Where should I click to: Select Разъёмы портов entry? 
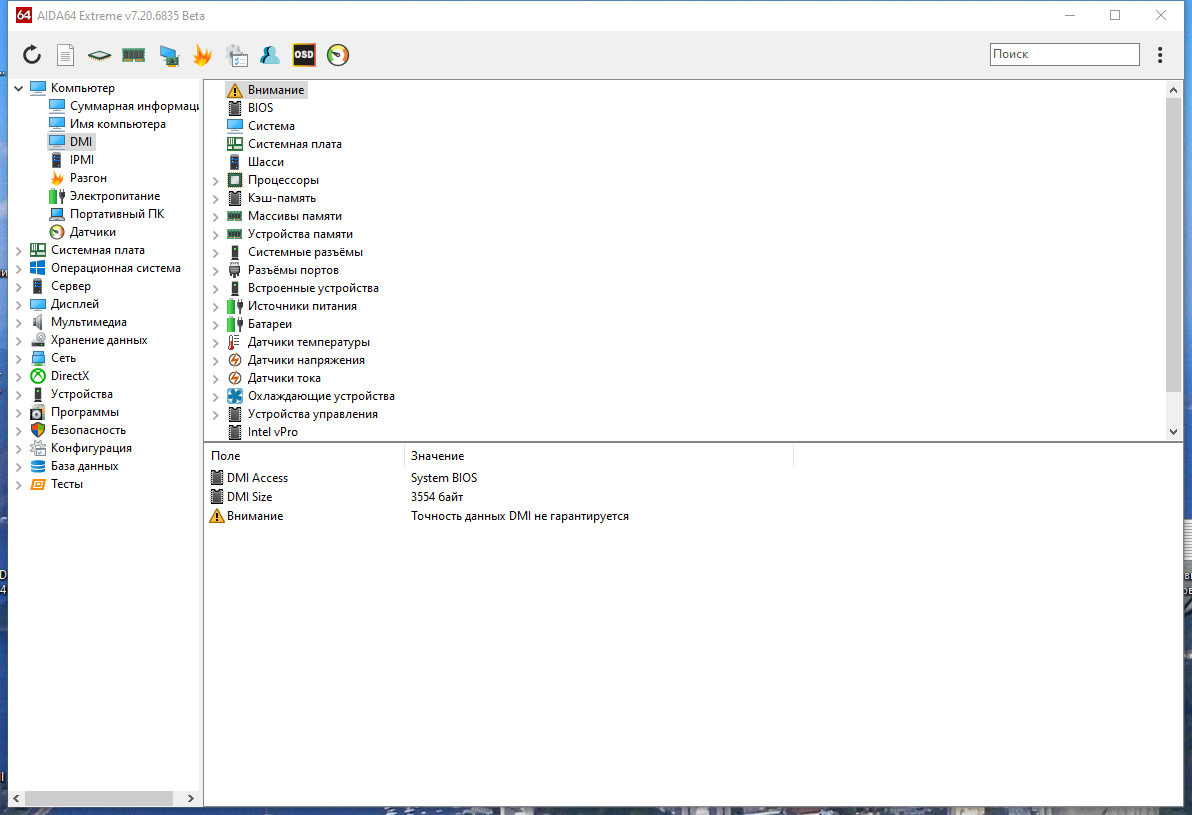click(283, 270)
